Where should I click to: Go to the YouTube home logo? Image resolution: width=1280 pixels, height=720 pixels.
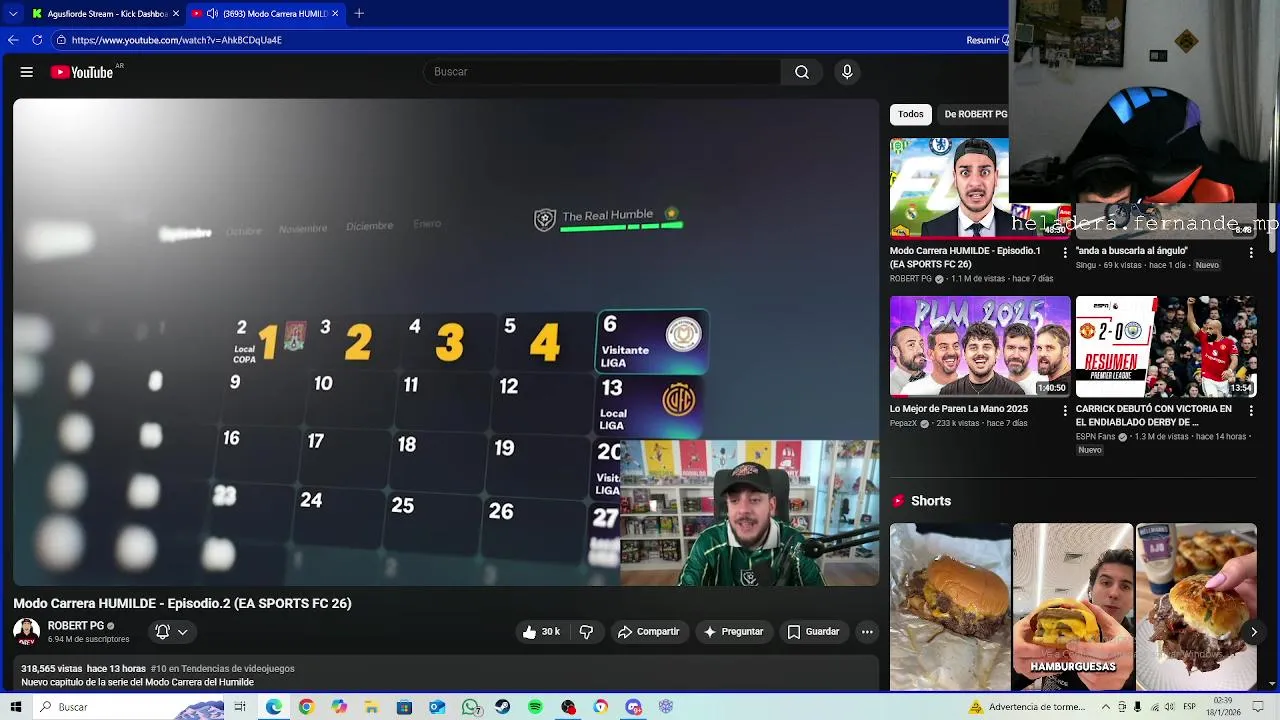[x=82, y=72]
